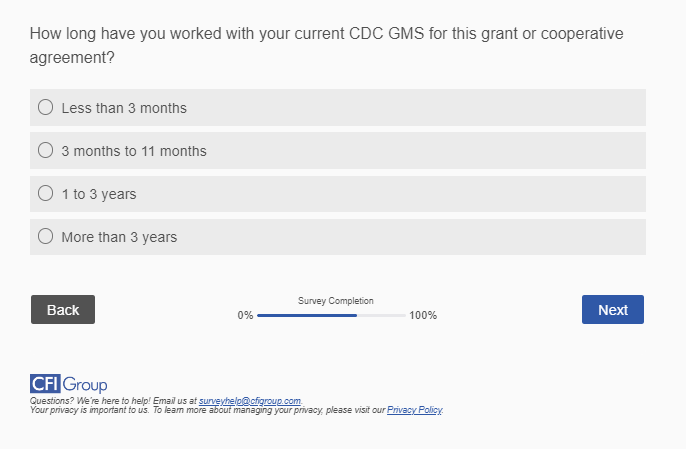
Task: Choose the '3 months to 11 months' radio circle
Action: click(45, 150)
